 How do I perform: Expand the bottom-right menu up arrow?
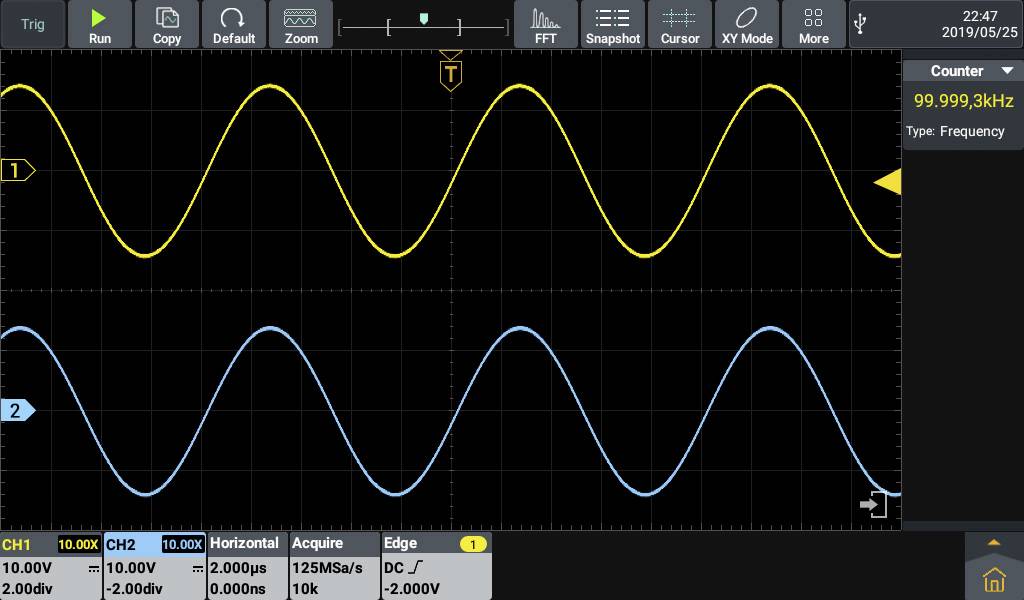click(993, 543)
